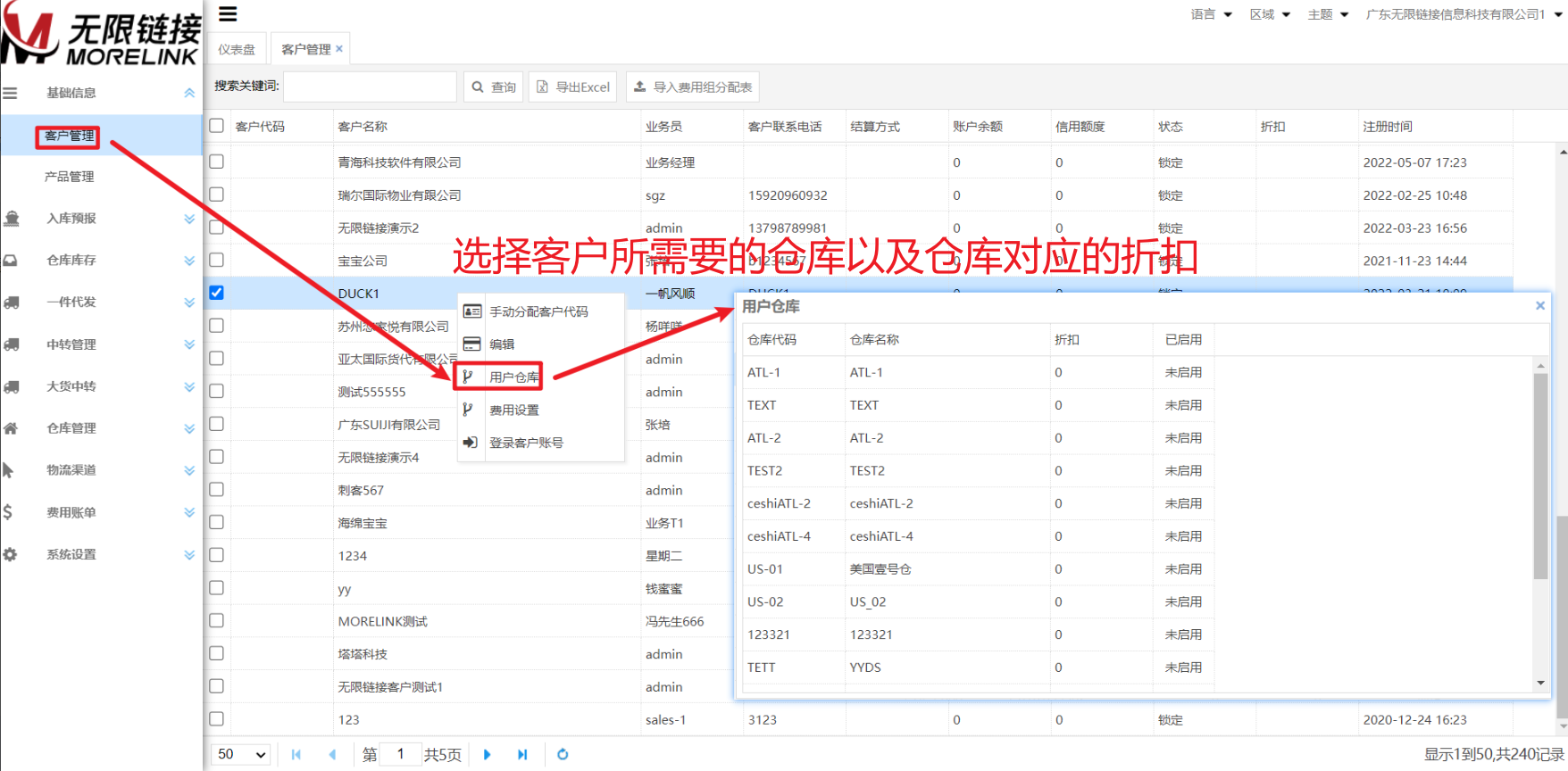Click the 大货中转 truck icon

12,386
